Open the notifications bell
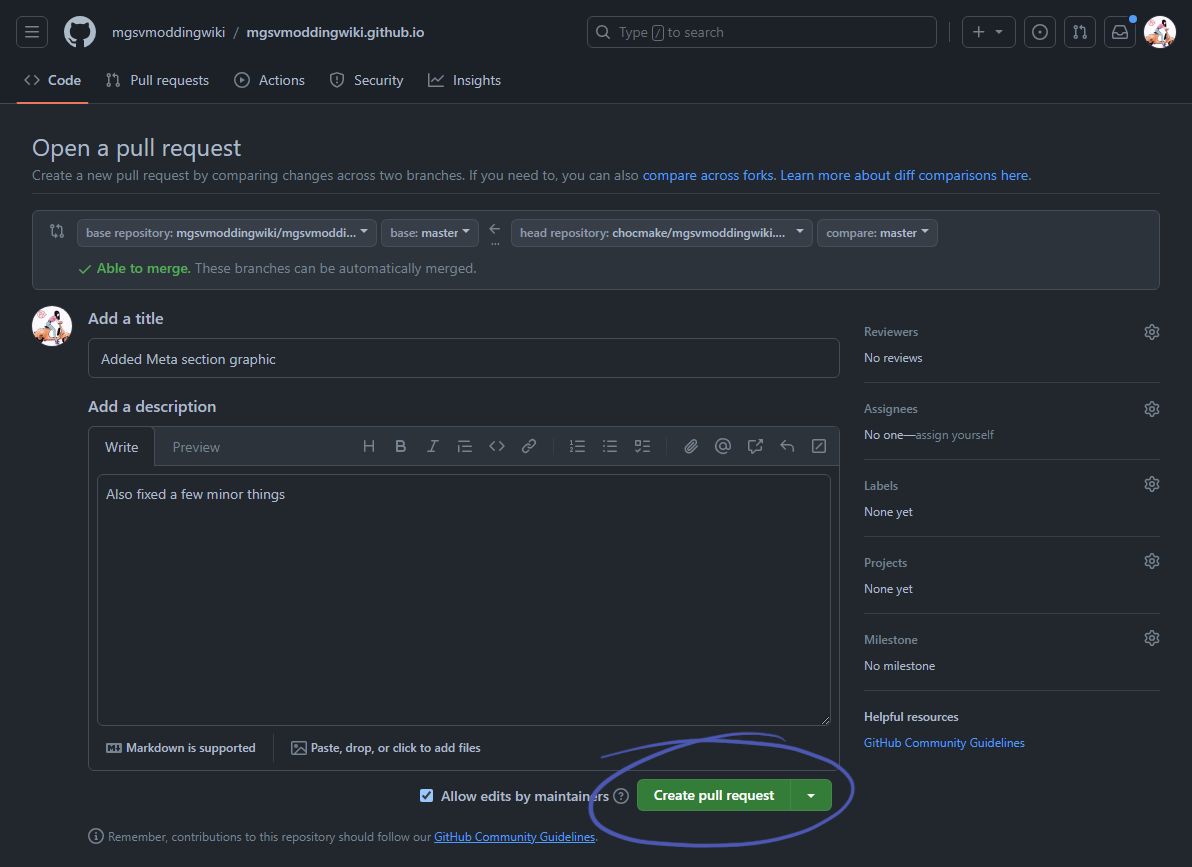 (x=1119, y=31)
